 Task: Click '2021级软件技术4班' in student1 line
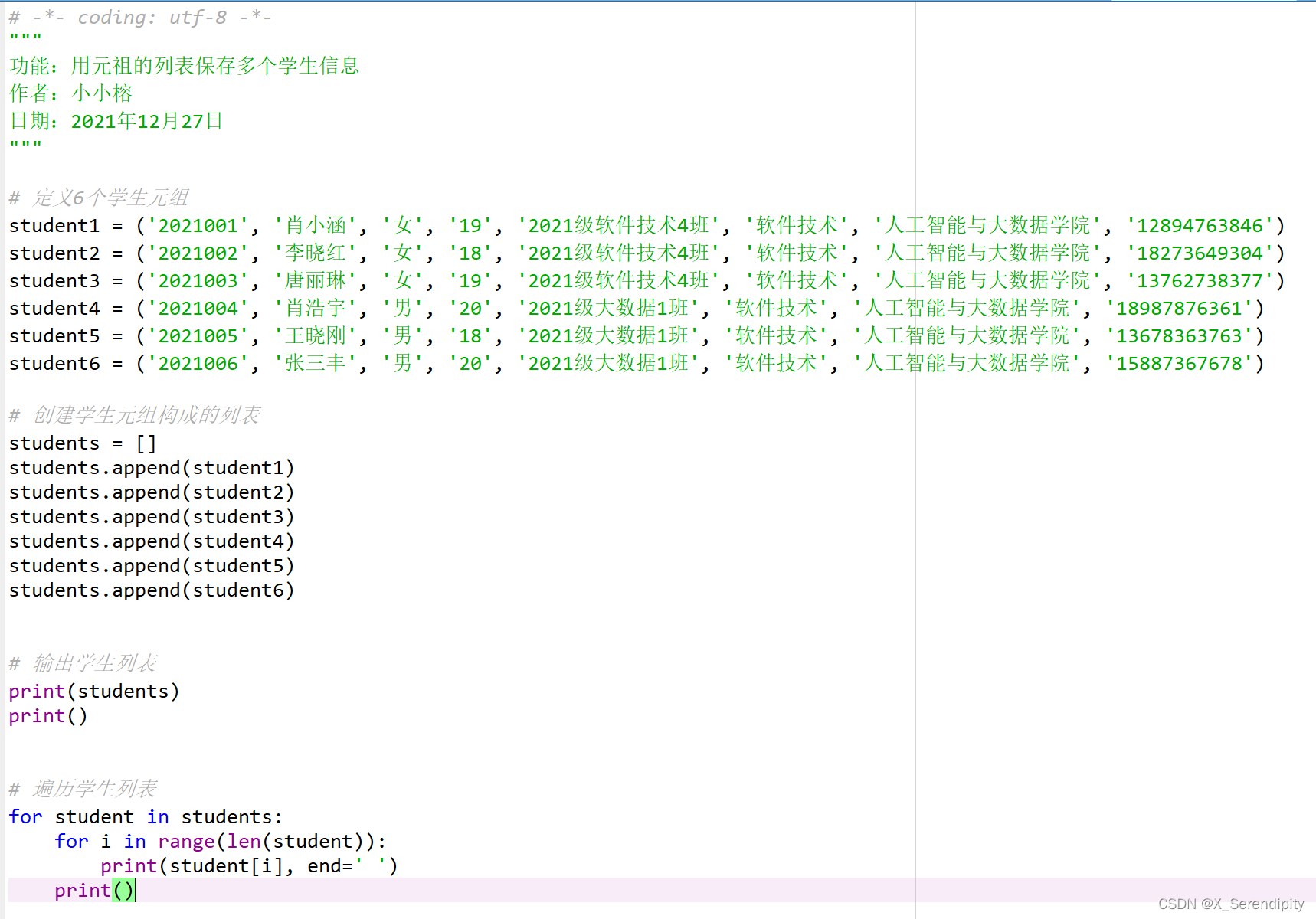[619, 225]
